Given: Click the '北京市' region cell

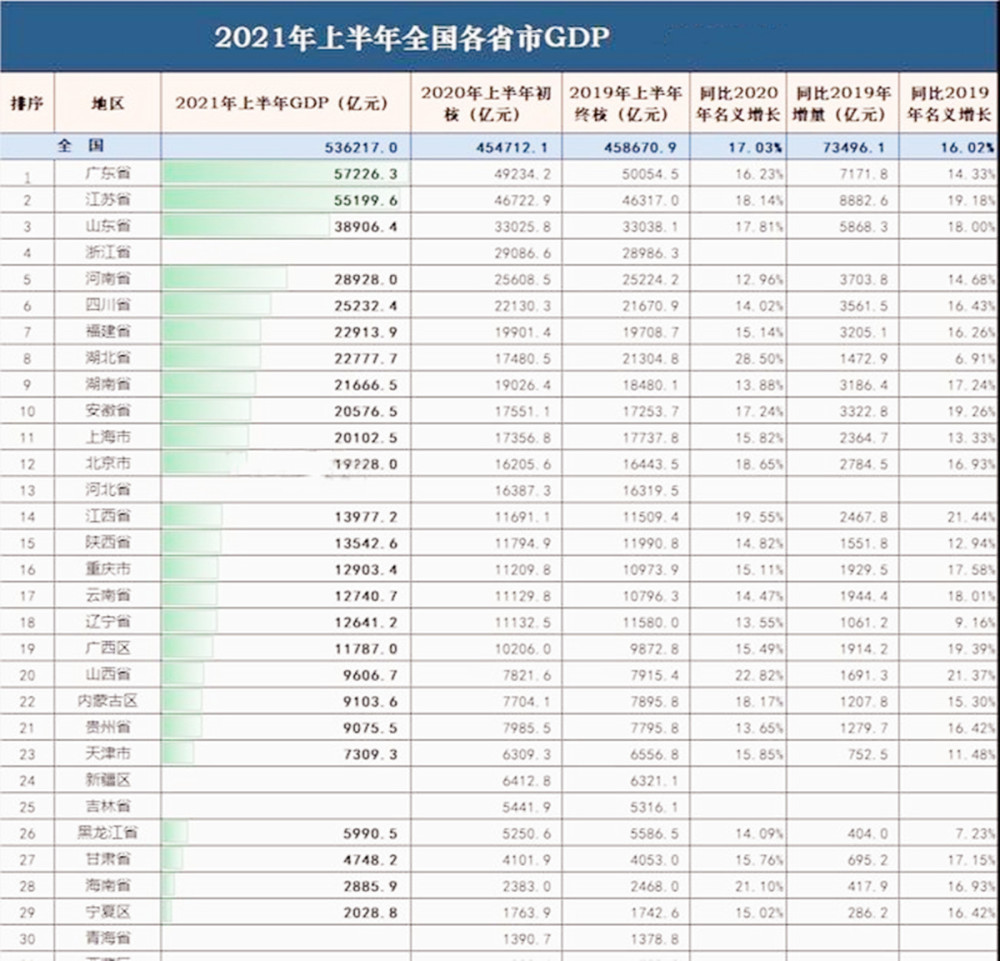Looking at the screenshot, I should 108,463.
